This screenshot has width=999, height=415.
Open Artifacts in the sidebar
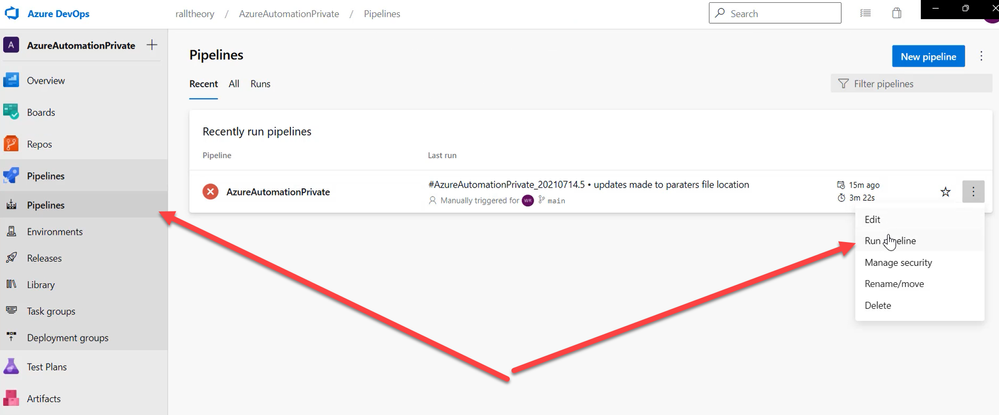(x=43, y=398)
